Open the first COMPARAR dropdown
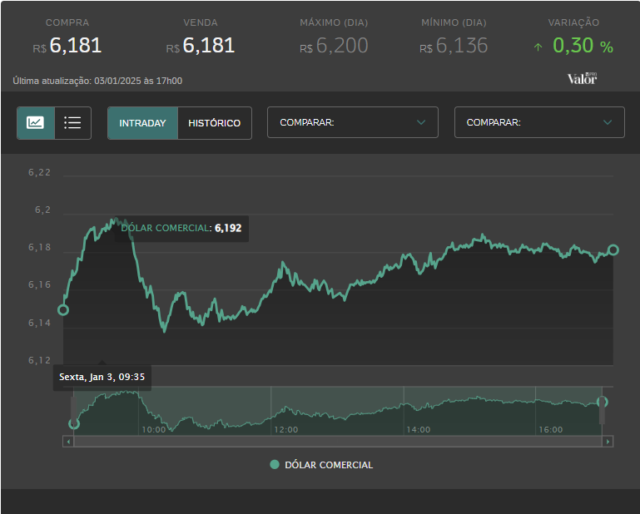Viewport: 640px width, 514px height. [x=353, y=122]
